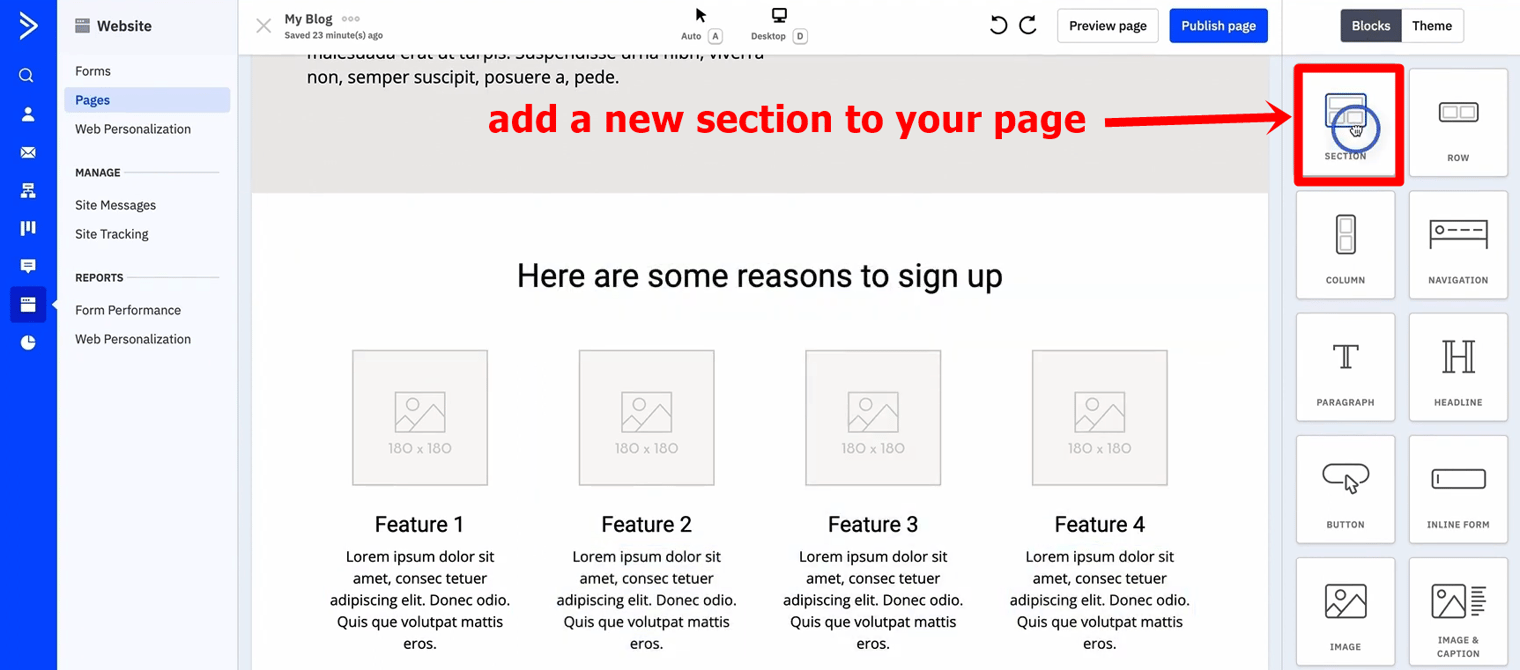
Task: Insert a Paragraph block
Action: 1345,367
